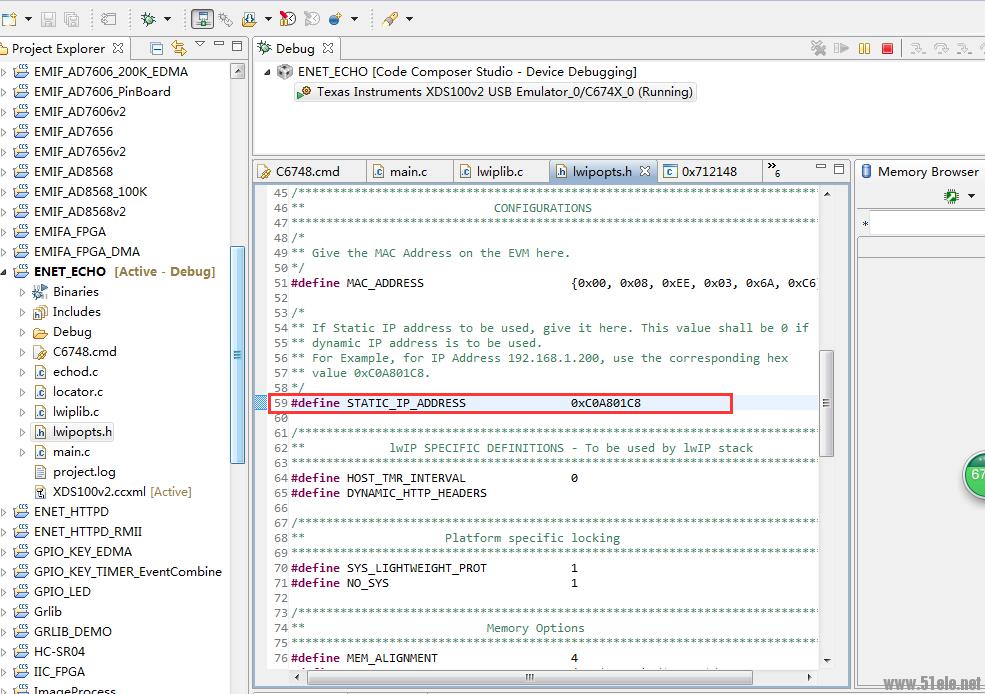This screenshot has width=985, height=694.
Task: Open echod.c in Project Explorer
Action: (x=75, y=372)
